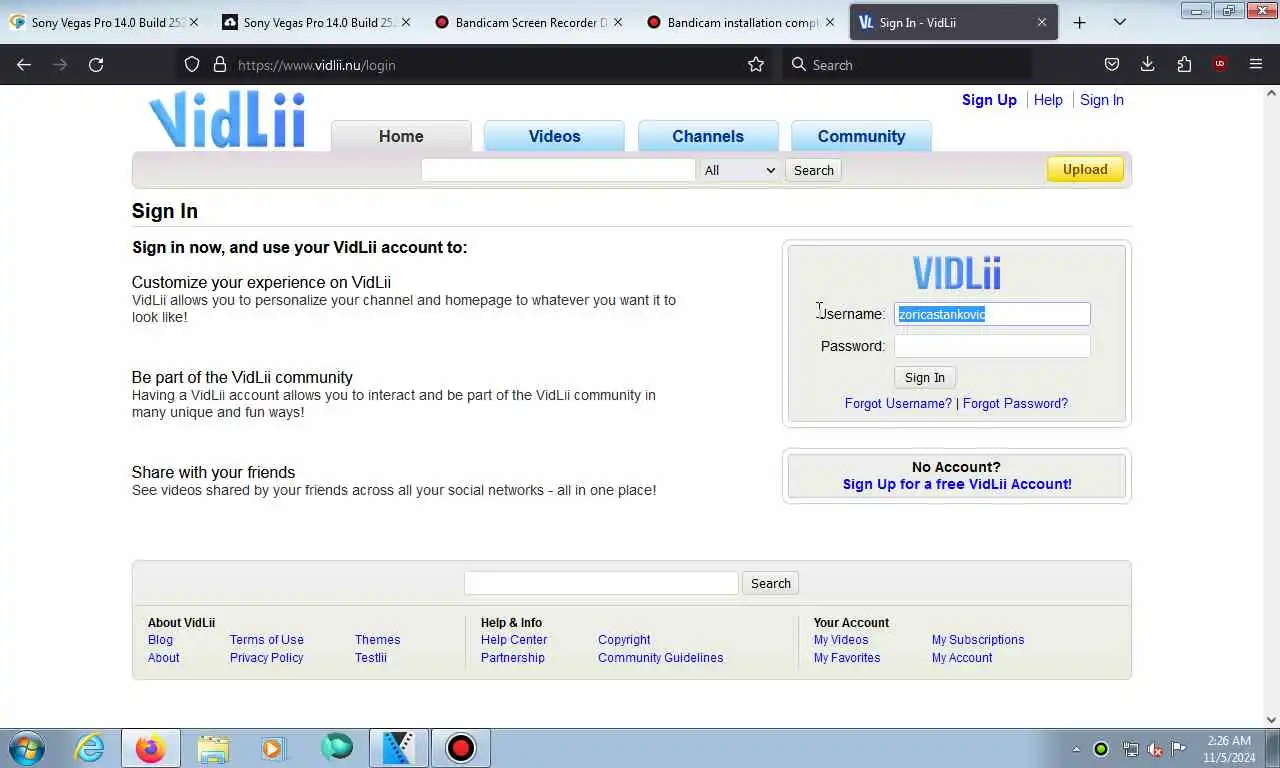Open extensions puzzle icon

[1184, 64]
